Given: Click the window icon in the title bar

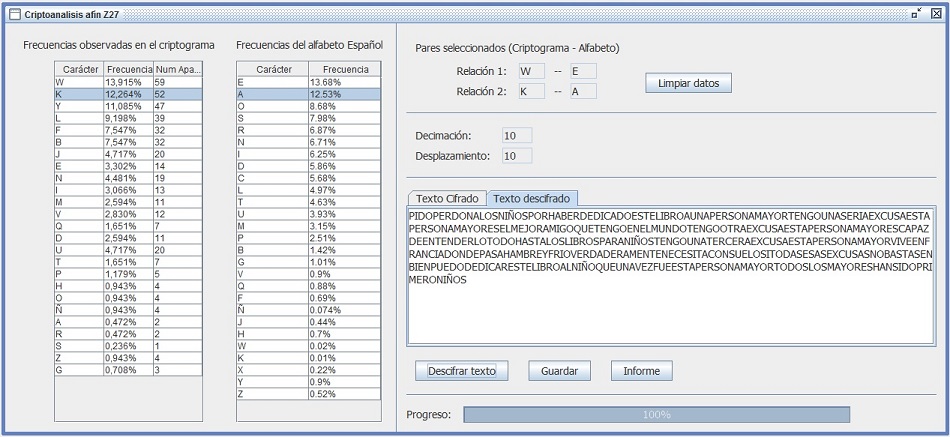Looking at the screenshot, I should coord(14,14).
